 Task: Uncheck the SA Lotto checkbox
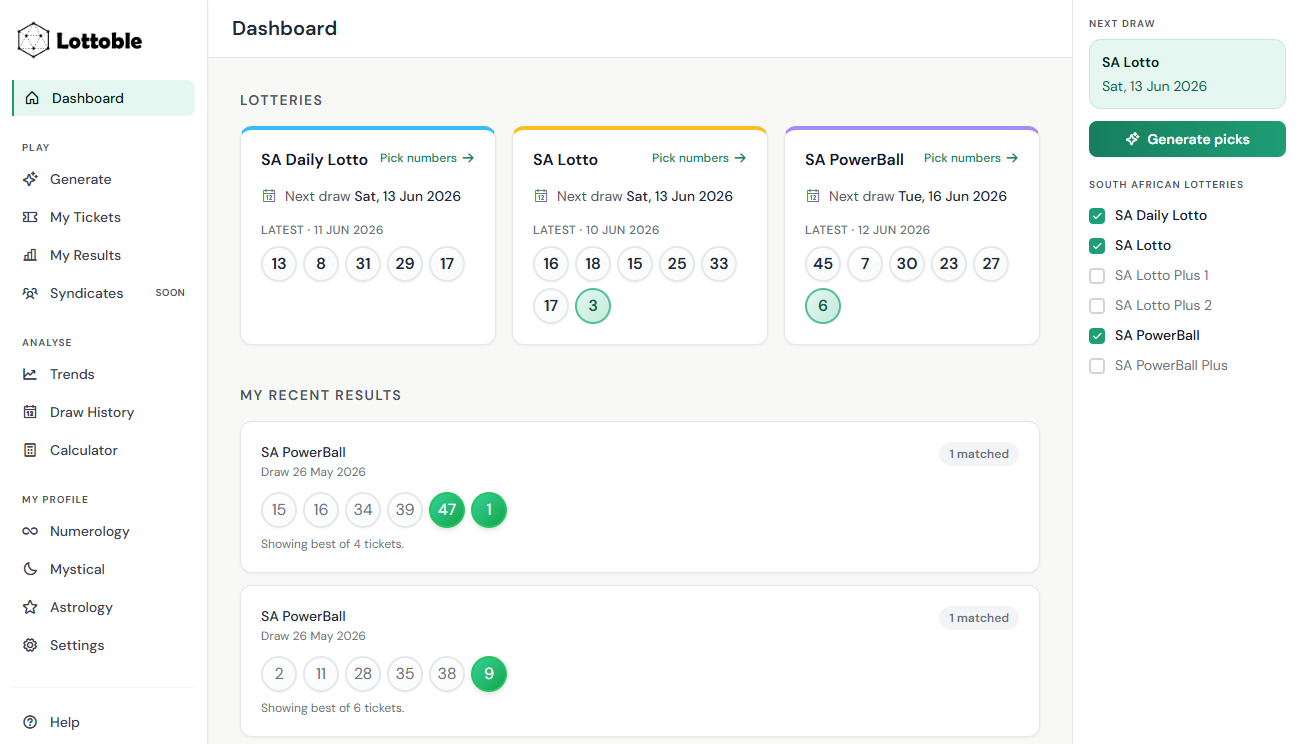1097,245
